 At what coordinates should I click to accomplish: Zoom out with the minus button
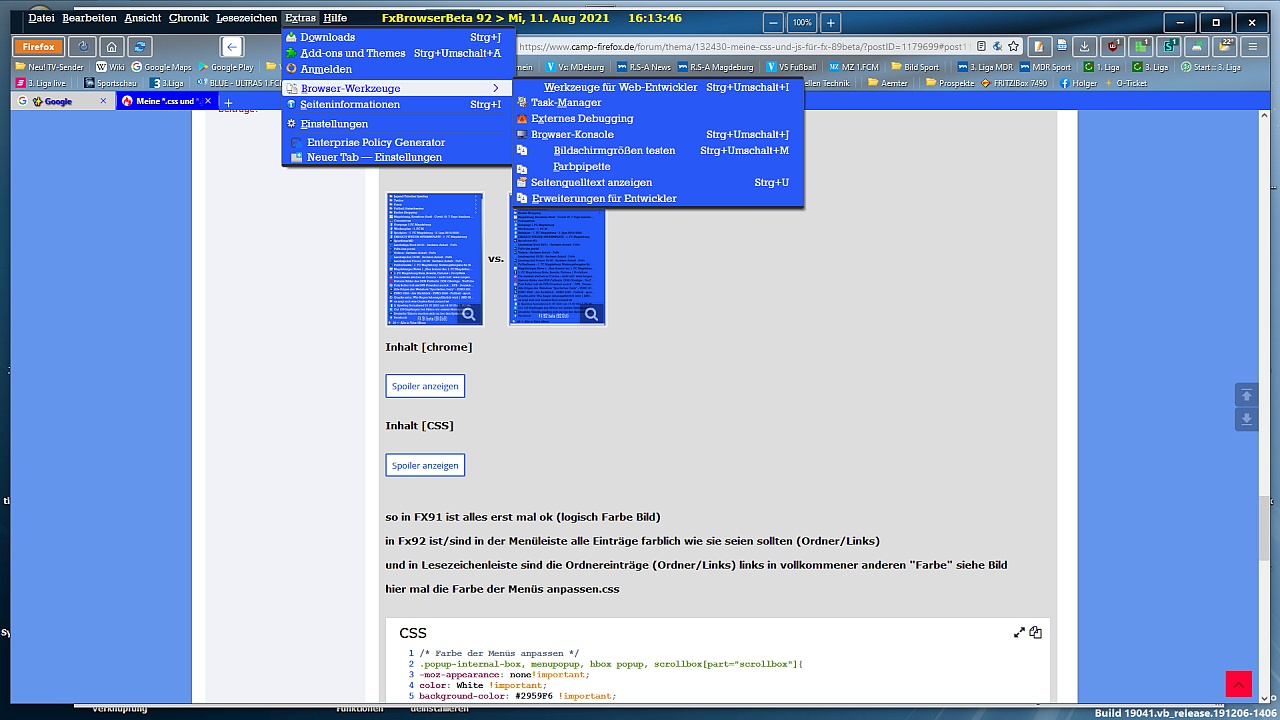click(x=773, y=22)
